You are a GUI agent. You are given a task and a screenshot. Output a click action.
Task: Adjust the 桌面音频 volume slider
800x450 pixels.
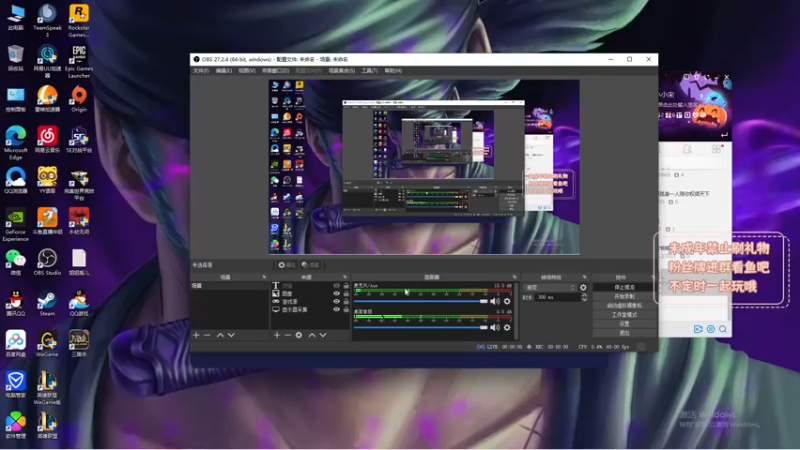coord(420,327)
